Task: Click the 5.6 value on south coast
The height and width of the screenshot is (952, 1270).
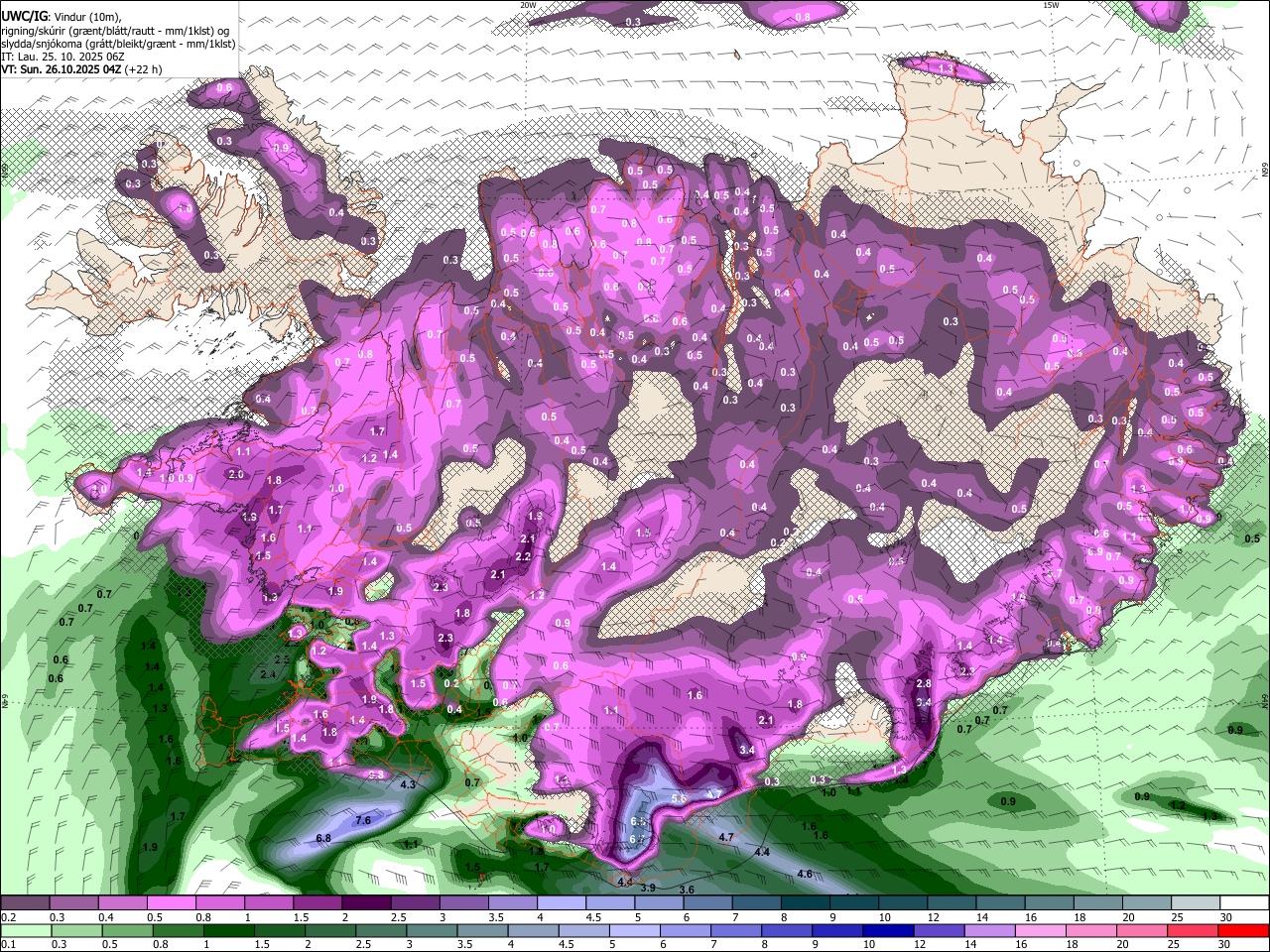Action: 680,798
